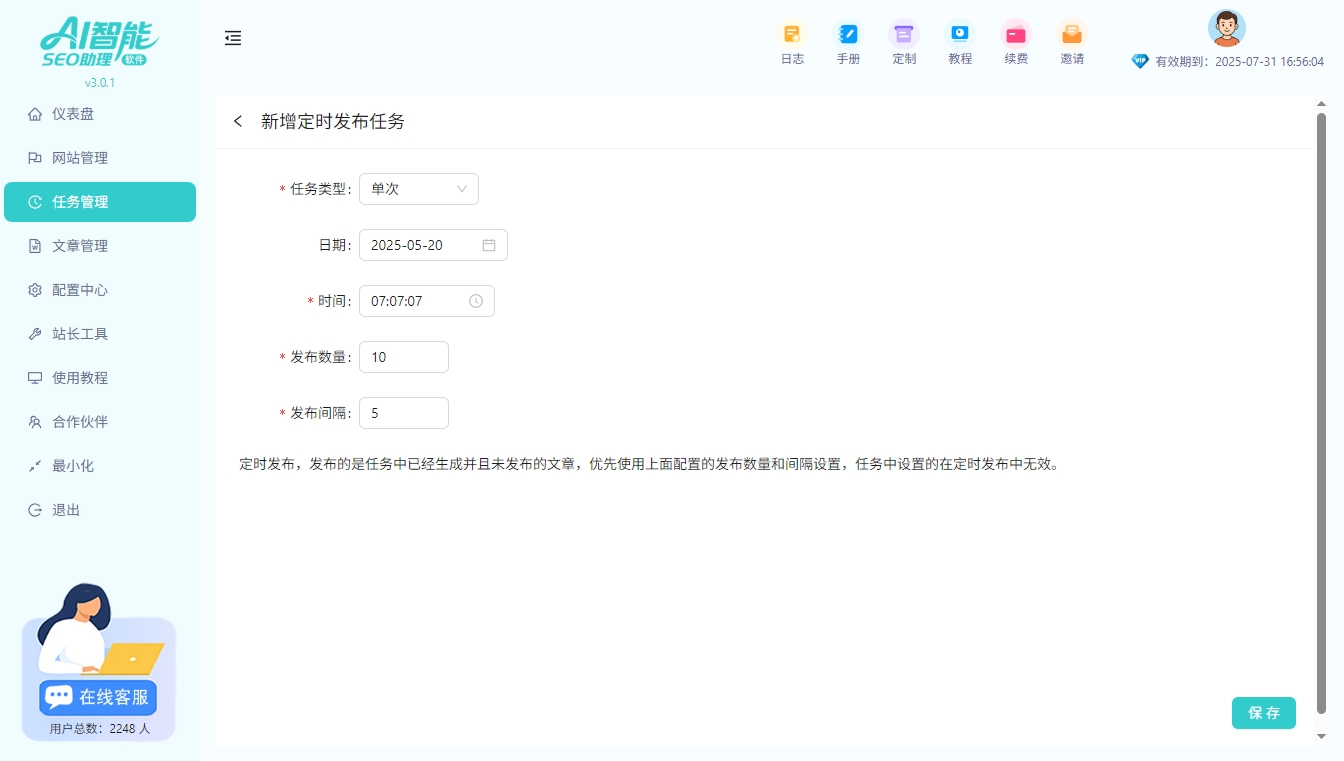Open 在线客服 customer service chat
The image size is (1344, 761).
97,697
